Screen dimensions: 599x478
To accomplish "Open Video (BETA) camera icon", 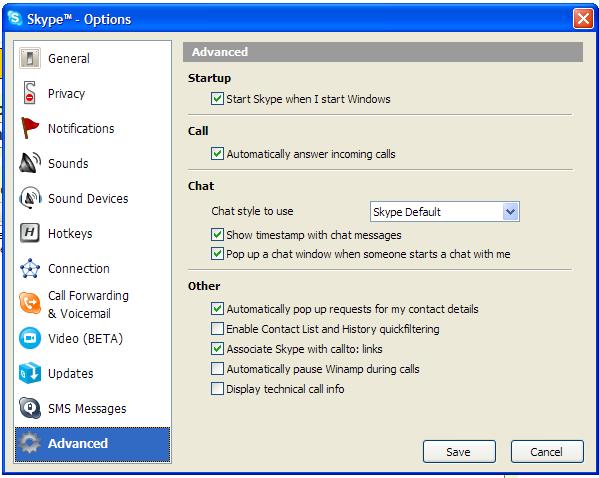I will (30, 338).
